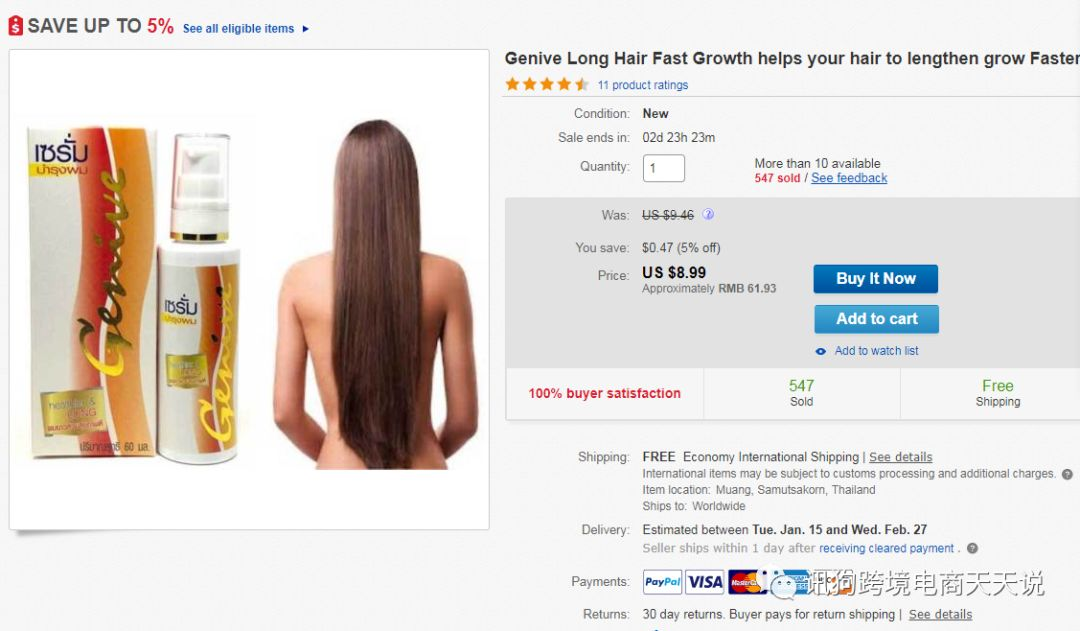Click the Genive product image
The image size is (1080, 631).
[x=249, y=289]
